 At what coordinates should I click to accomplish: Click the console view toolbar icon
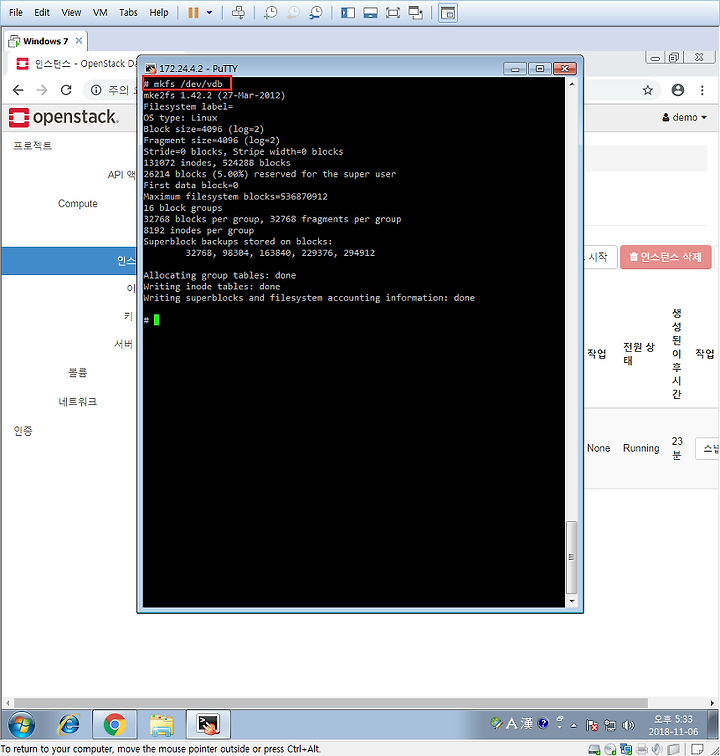(x=448, y=13)
